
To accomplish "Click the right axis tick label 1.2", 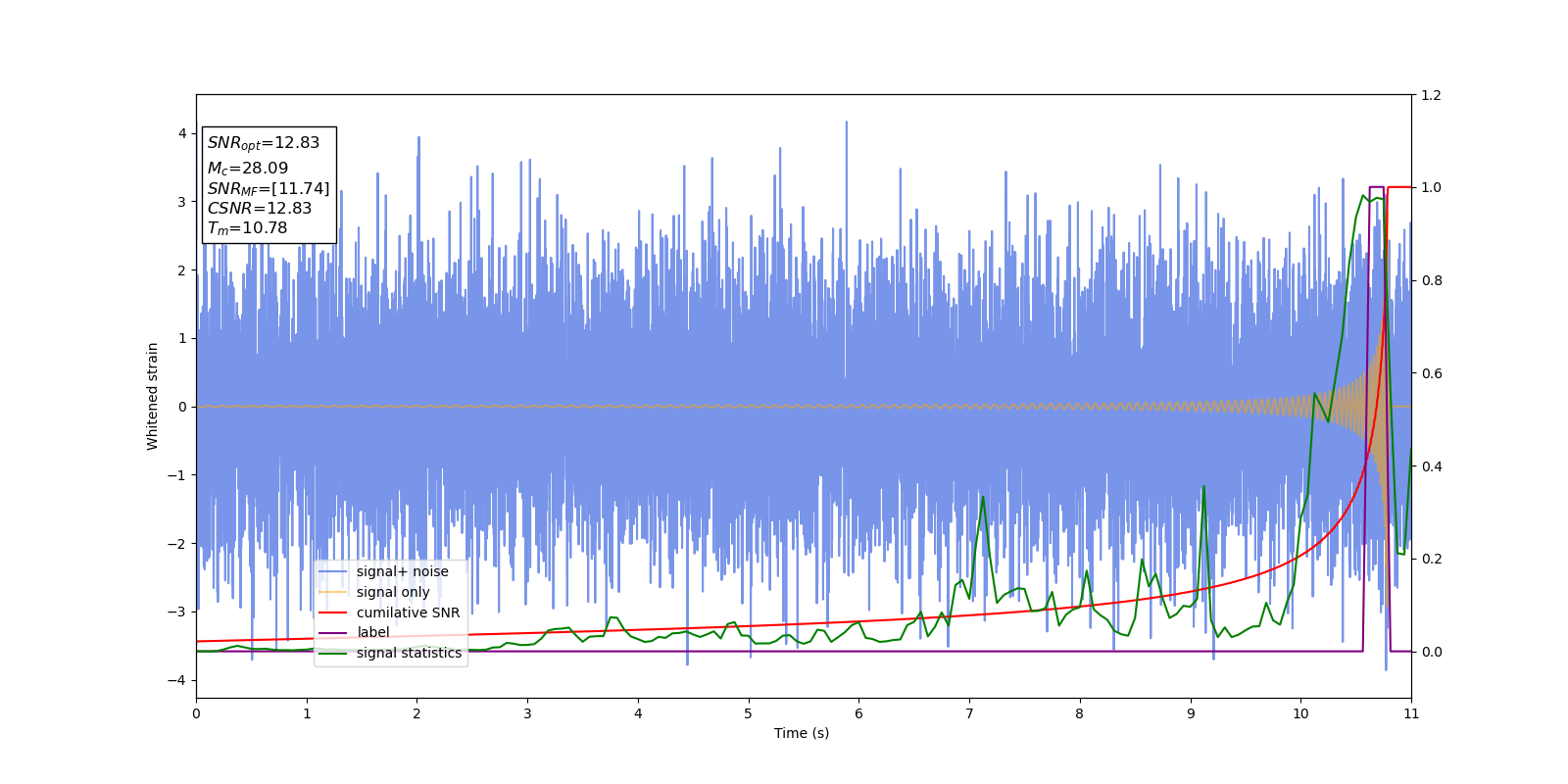I will 1431,95.
